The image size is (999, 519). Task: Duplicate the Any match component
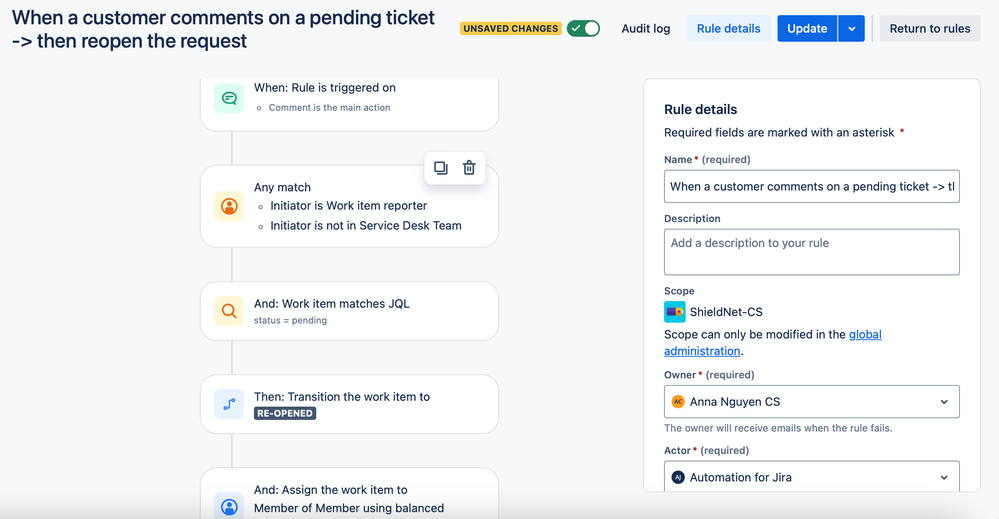(x=441, y=168)
